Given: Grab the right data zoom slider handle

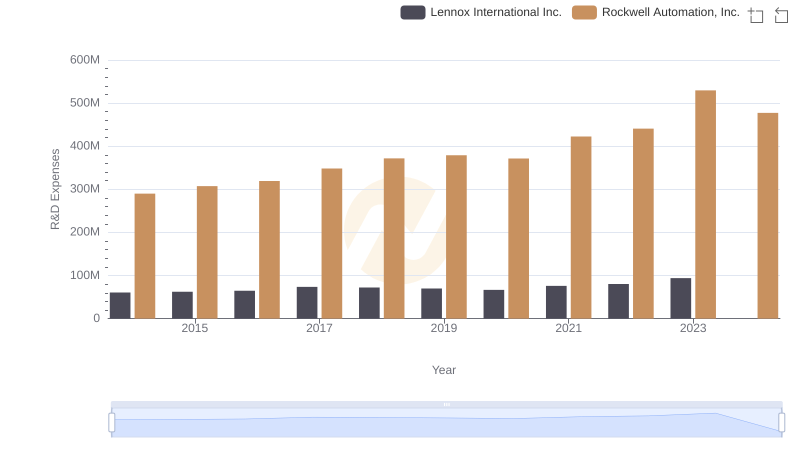Looking at the screenshot, I should tap(781, 422).
